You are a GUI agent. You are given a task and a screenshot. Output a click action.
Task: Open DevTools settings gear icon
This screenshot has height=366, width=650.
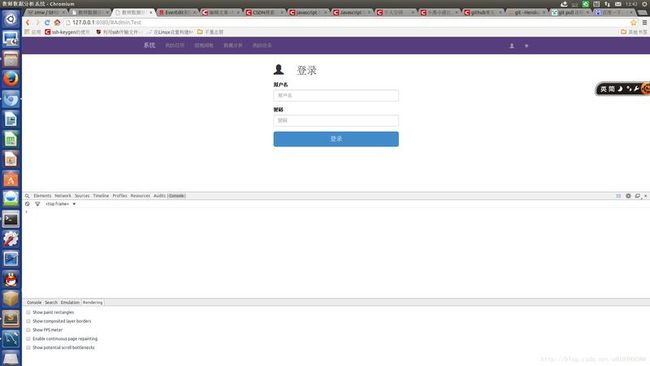coord(628,196)
